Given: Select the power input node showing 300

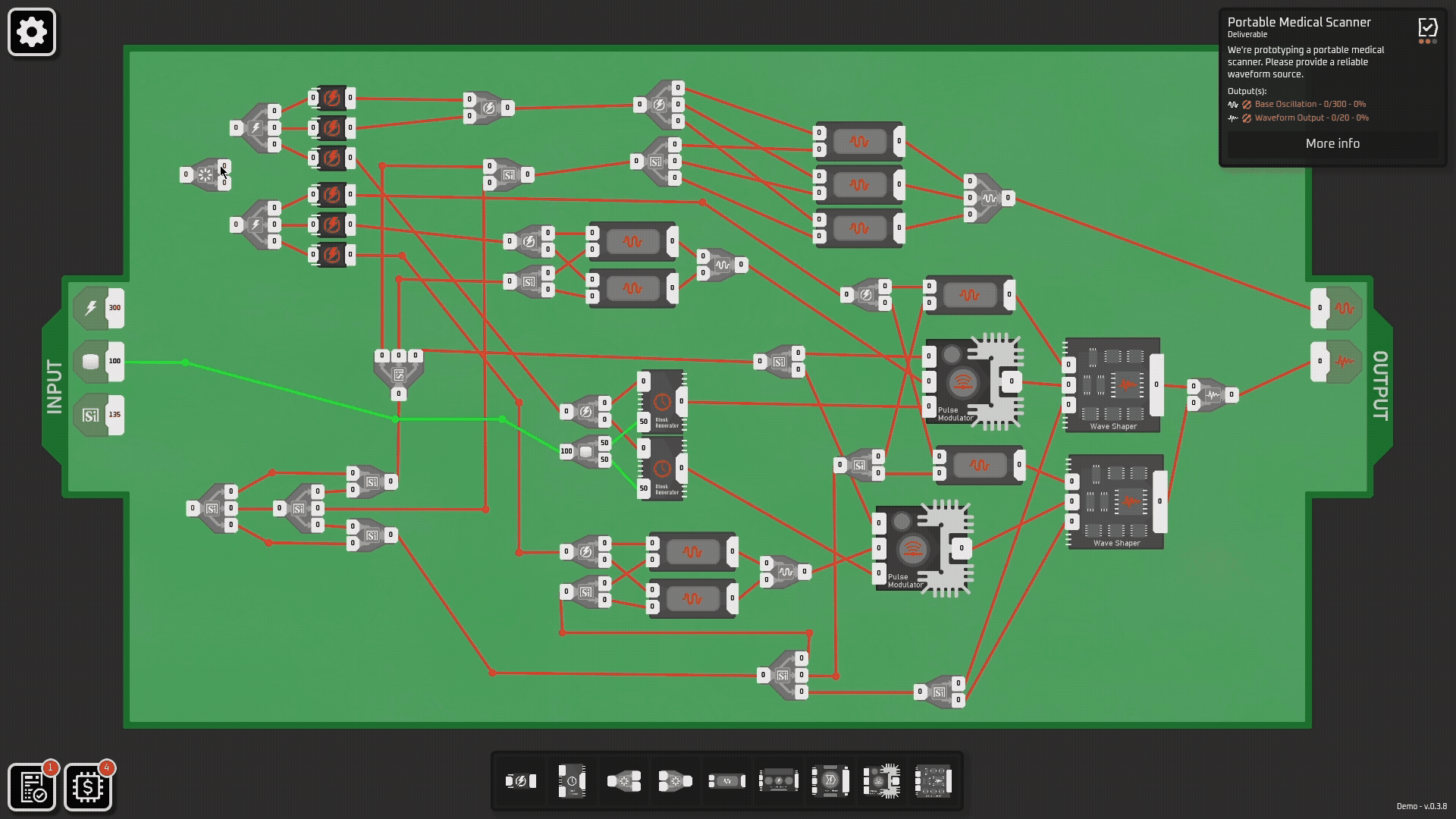Looking at the screenshot, I should click(x=99, y=308).
